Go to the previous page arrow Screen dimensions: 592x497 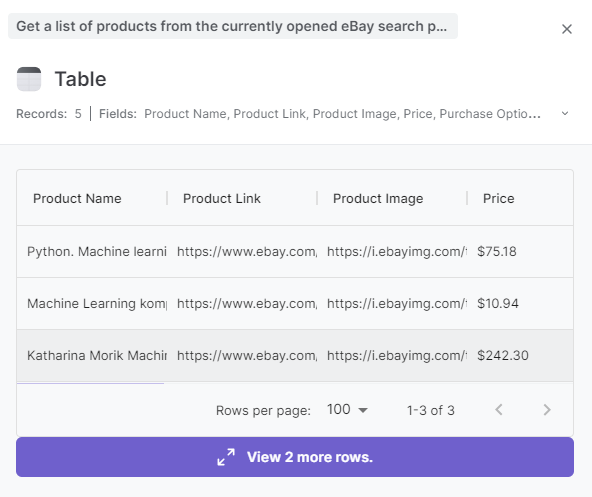tap(499, 410)
